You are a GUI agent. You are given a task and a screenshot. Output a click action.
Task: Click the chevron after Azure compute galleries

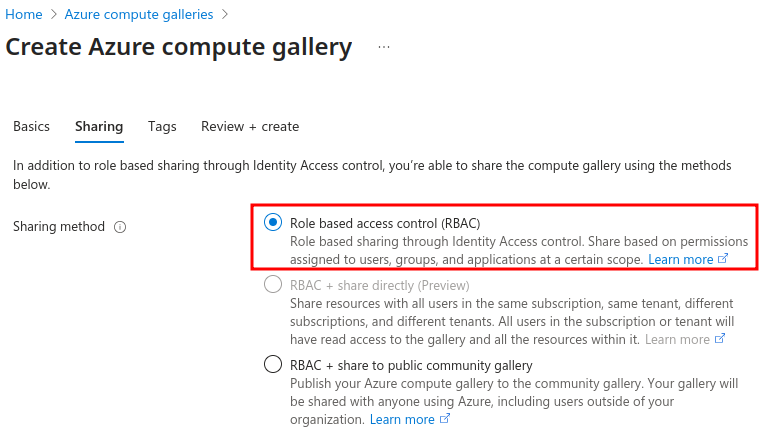tap(225, 15)
